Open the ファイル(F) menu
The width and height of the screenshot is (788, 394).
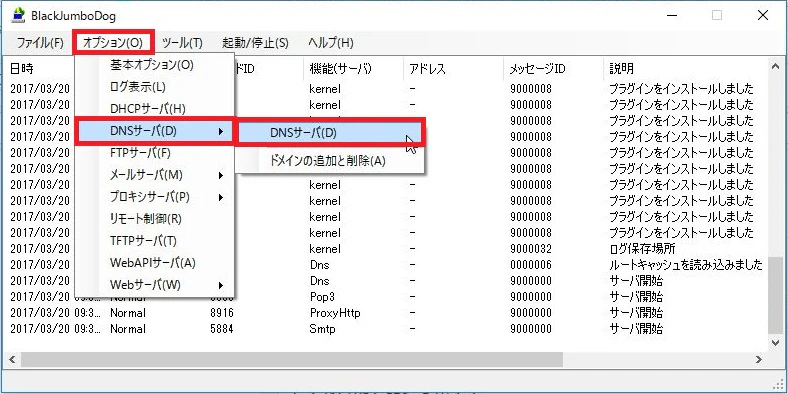pos(40,43)
